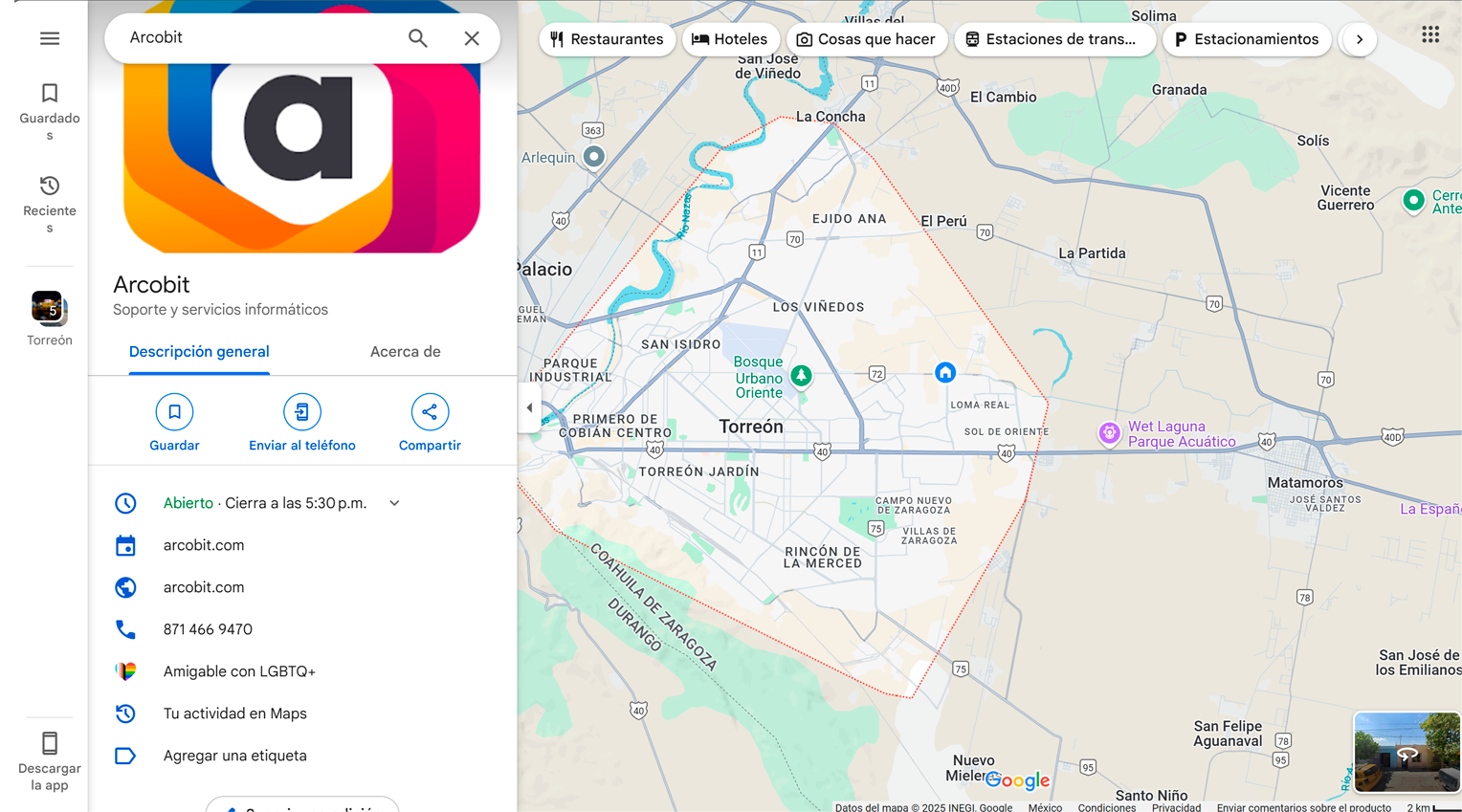Switch to Acerca de tab
The height and width of the screenshot is (812, 1462).
406,352
